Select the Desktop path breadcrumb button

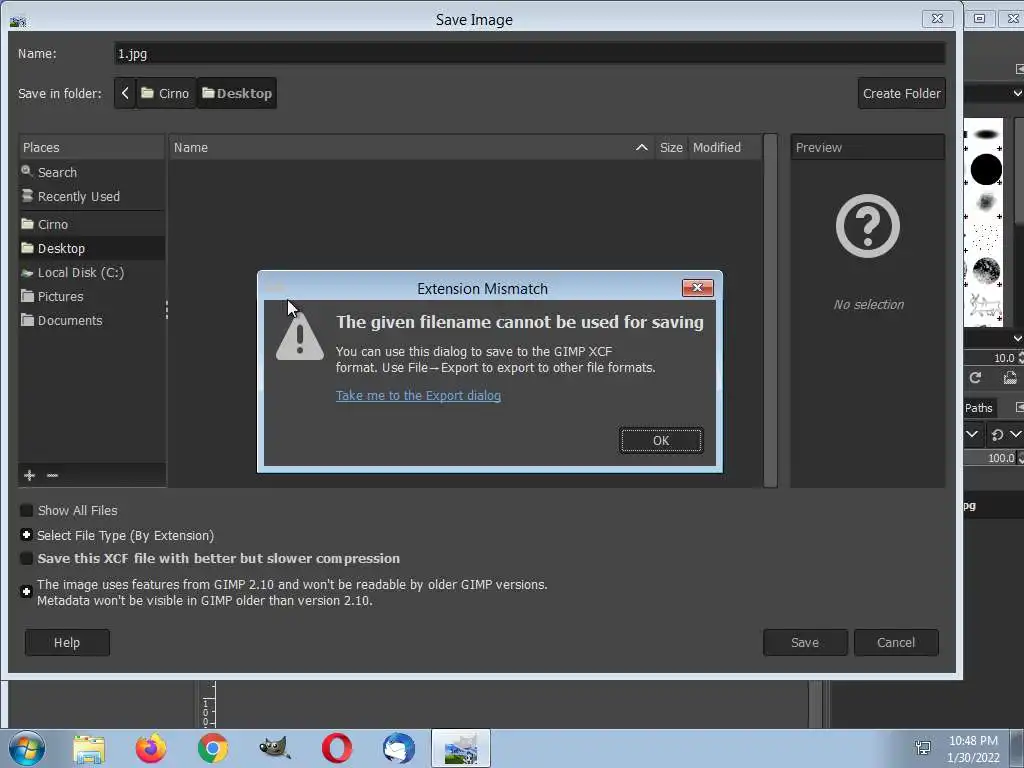(236, 93)
